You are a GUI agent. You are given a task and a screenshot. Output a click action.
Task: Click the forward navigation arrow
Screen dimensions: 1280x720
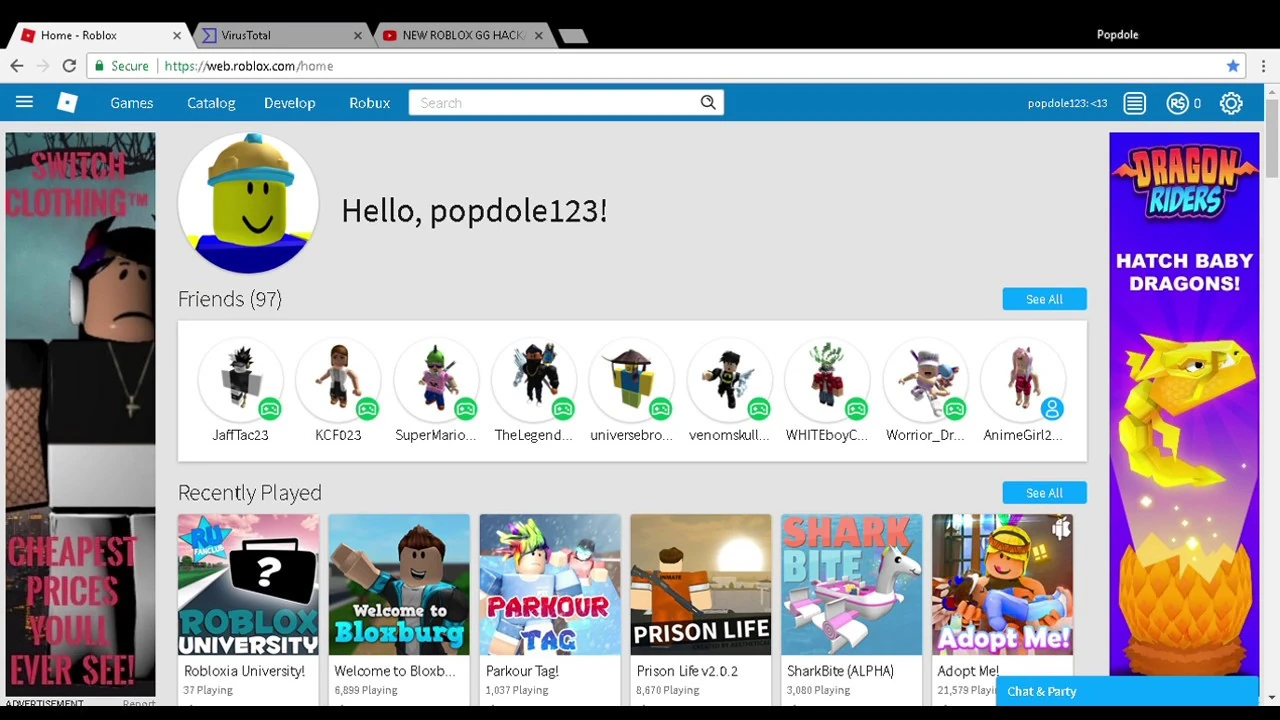pos(43,66)
